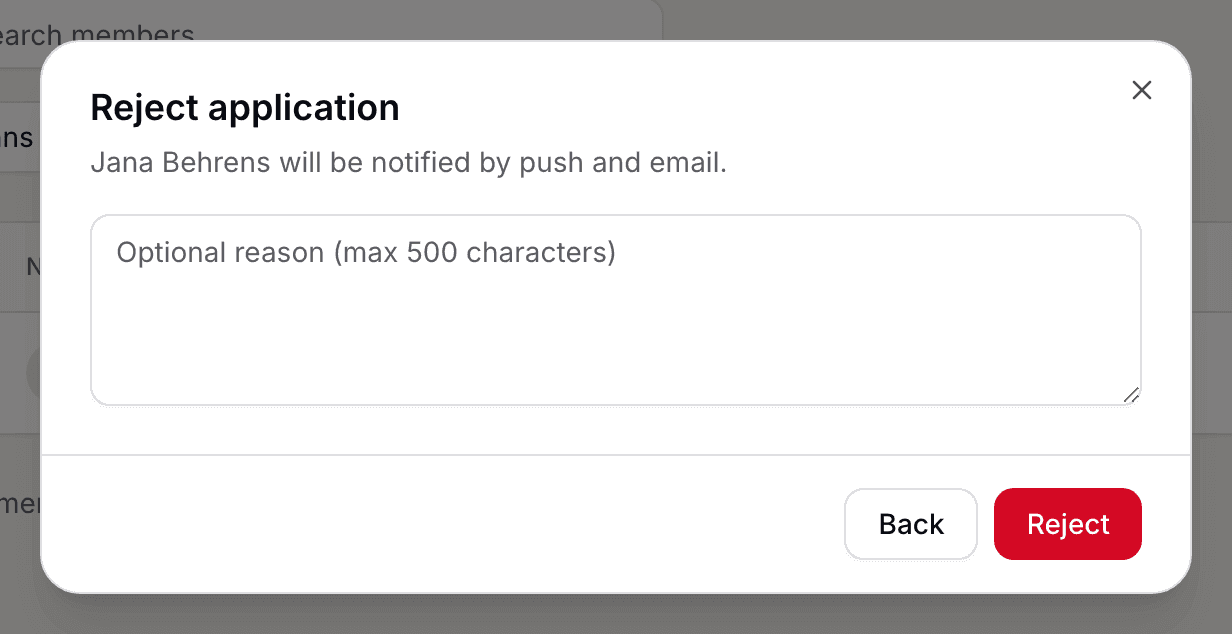Click the placeholder text 'max 500 characters'
Viewport: 1232px width, 634px height.
pyautogui.click(x=474, y=252)
